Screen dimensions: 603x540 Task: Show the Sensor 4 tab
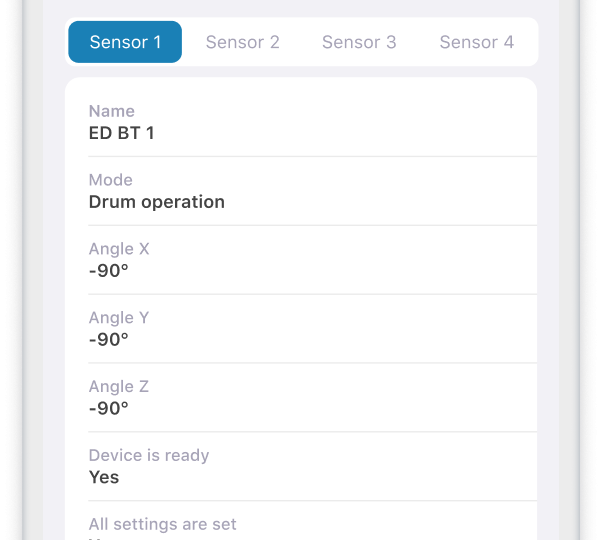(477, 42)
